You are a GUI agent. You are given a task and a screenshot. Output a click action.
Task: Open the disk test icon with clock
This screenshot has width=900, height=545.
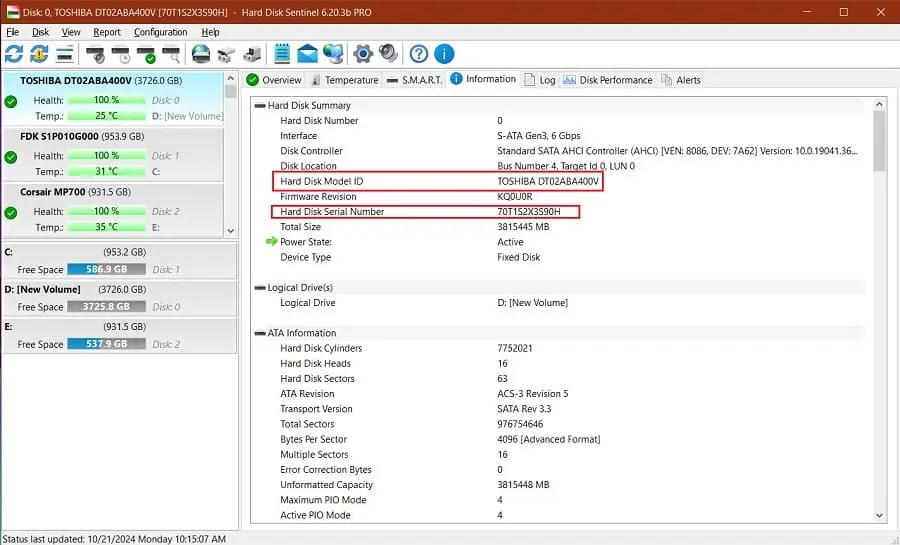pyautogui.click(x=121, y=54)
